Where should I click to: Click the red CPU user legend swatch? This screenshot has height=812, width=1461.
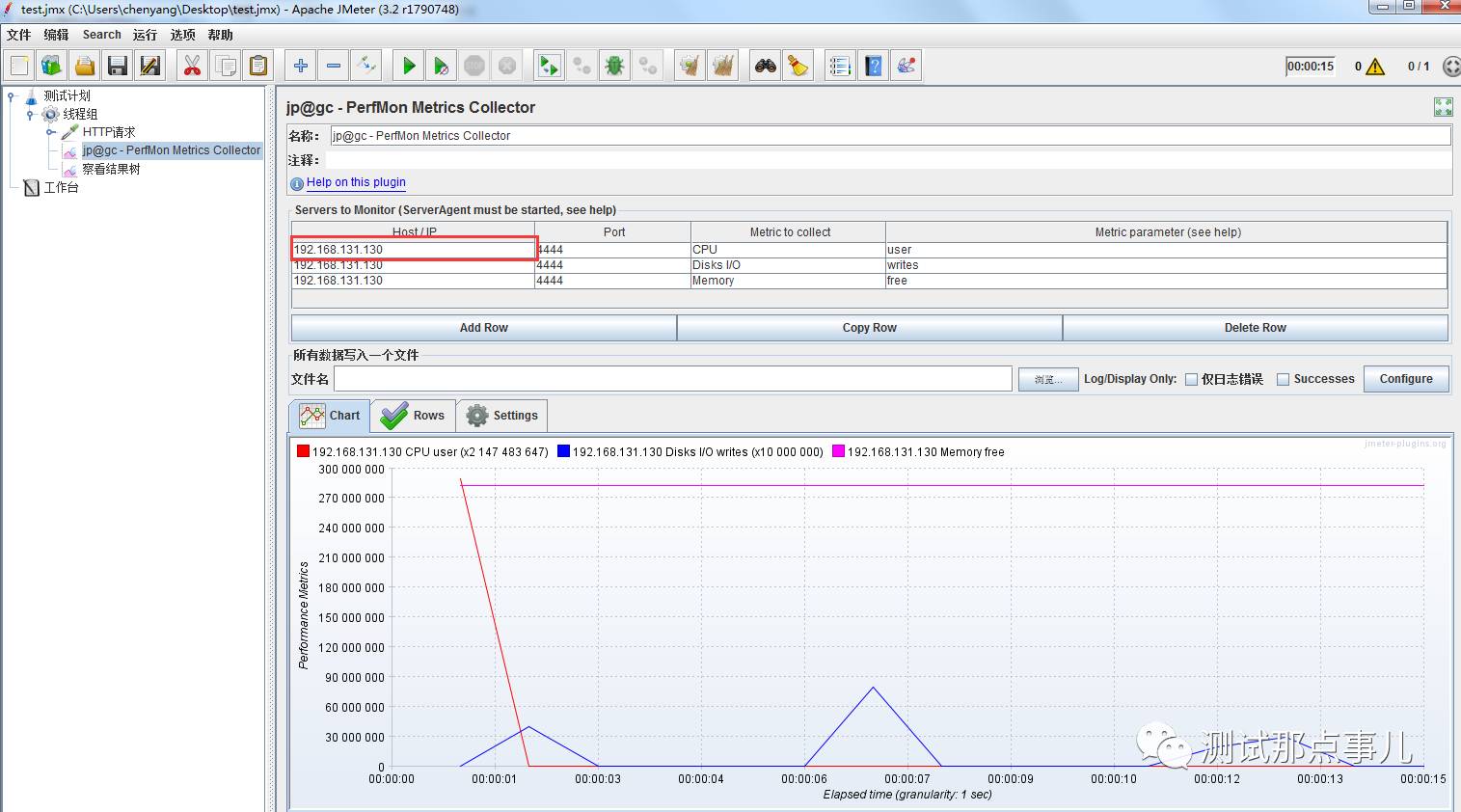(304, 451)
